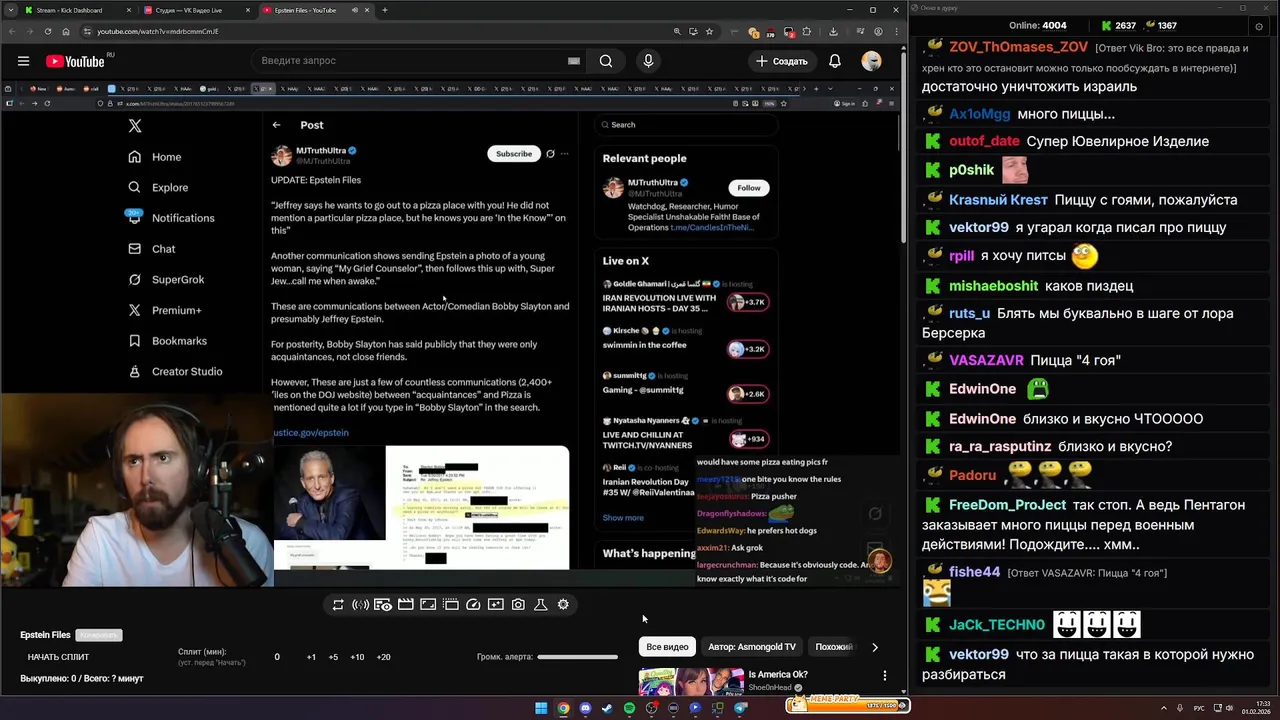The width and height of the screenshot is (1280, 720).
Task: Open the Windows Start menu
Action: pos(541,708)
